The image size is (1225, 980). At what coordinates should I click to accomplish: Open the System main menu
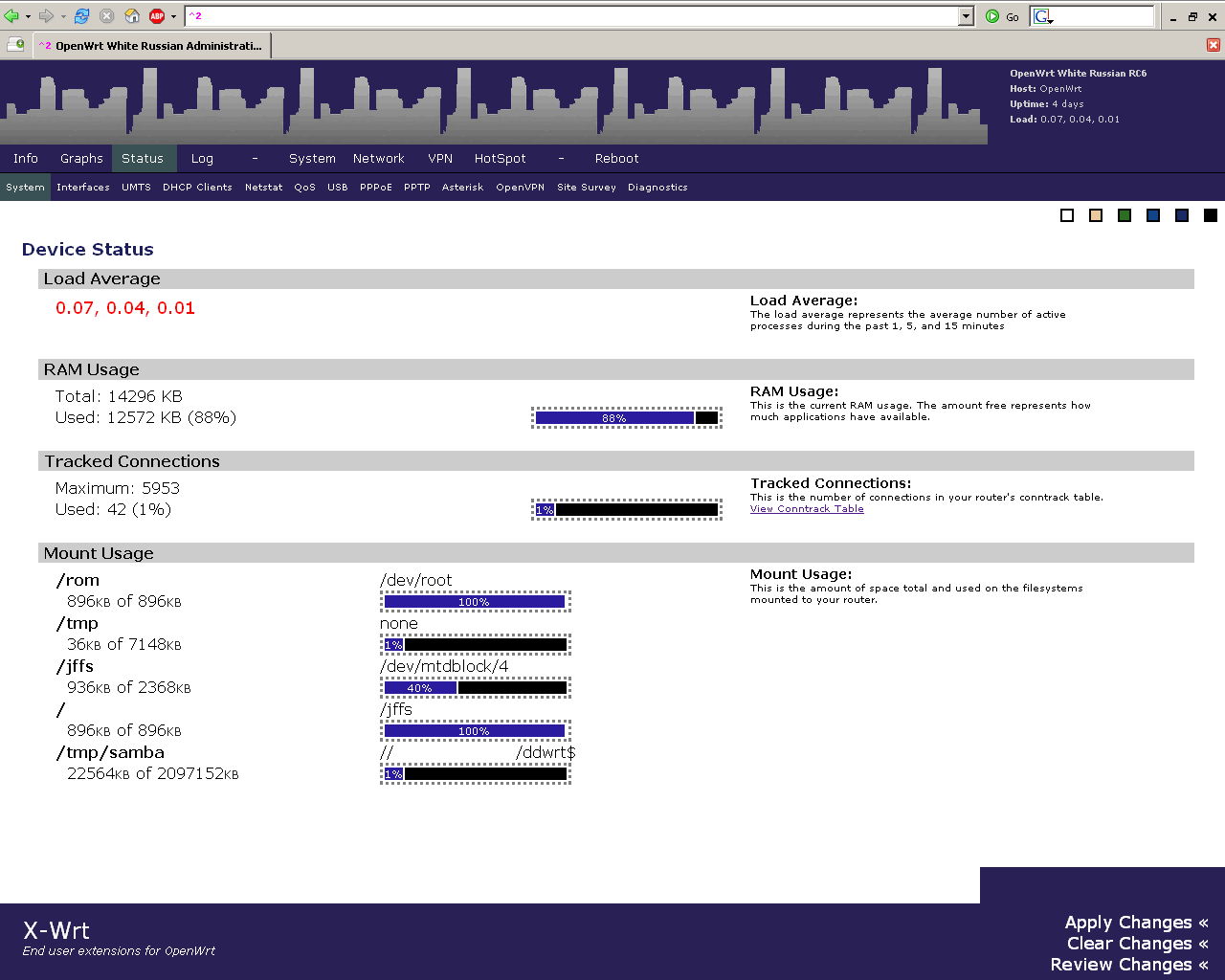click(312, 159)
